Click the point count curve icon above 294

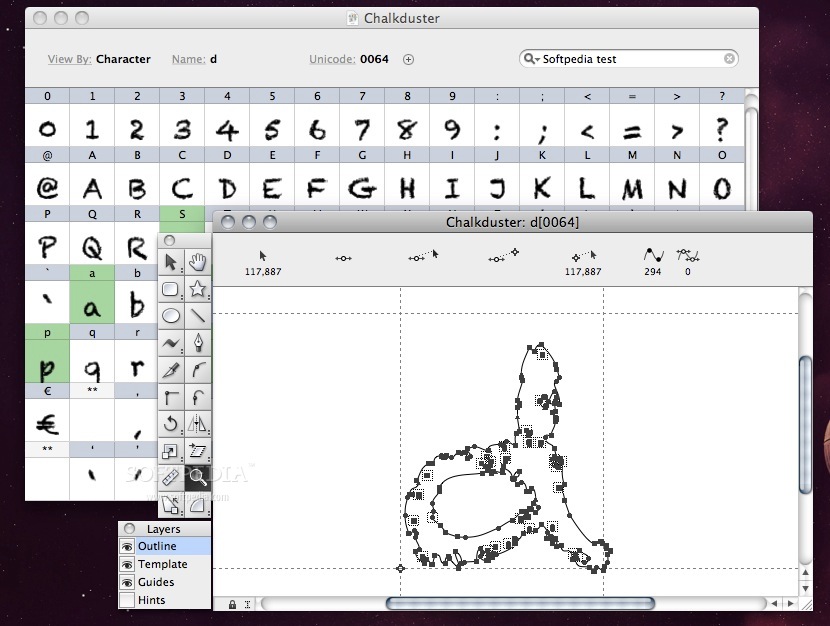(654, 255)
